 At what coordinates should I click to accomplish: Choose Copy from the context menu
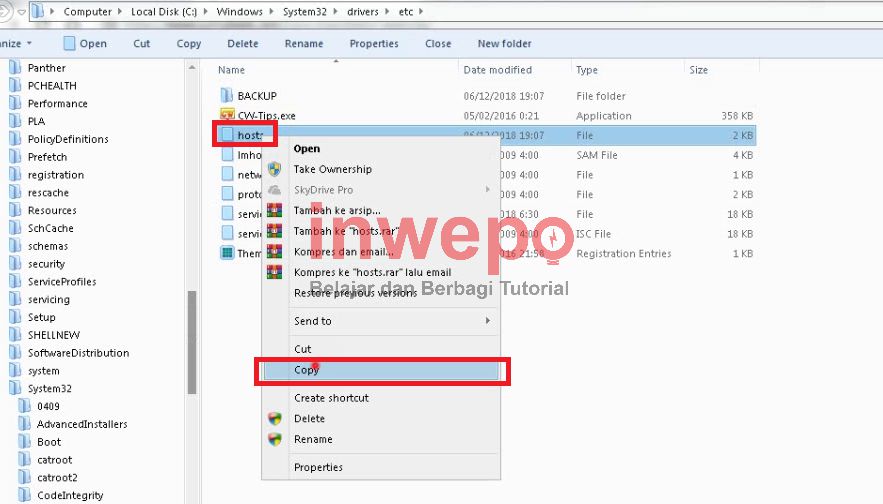tap(382, 370)
